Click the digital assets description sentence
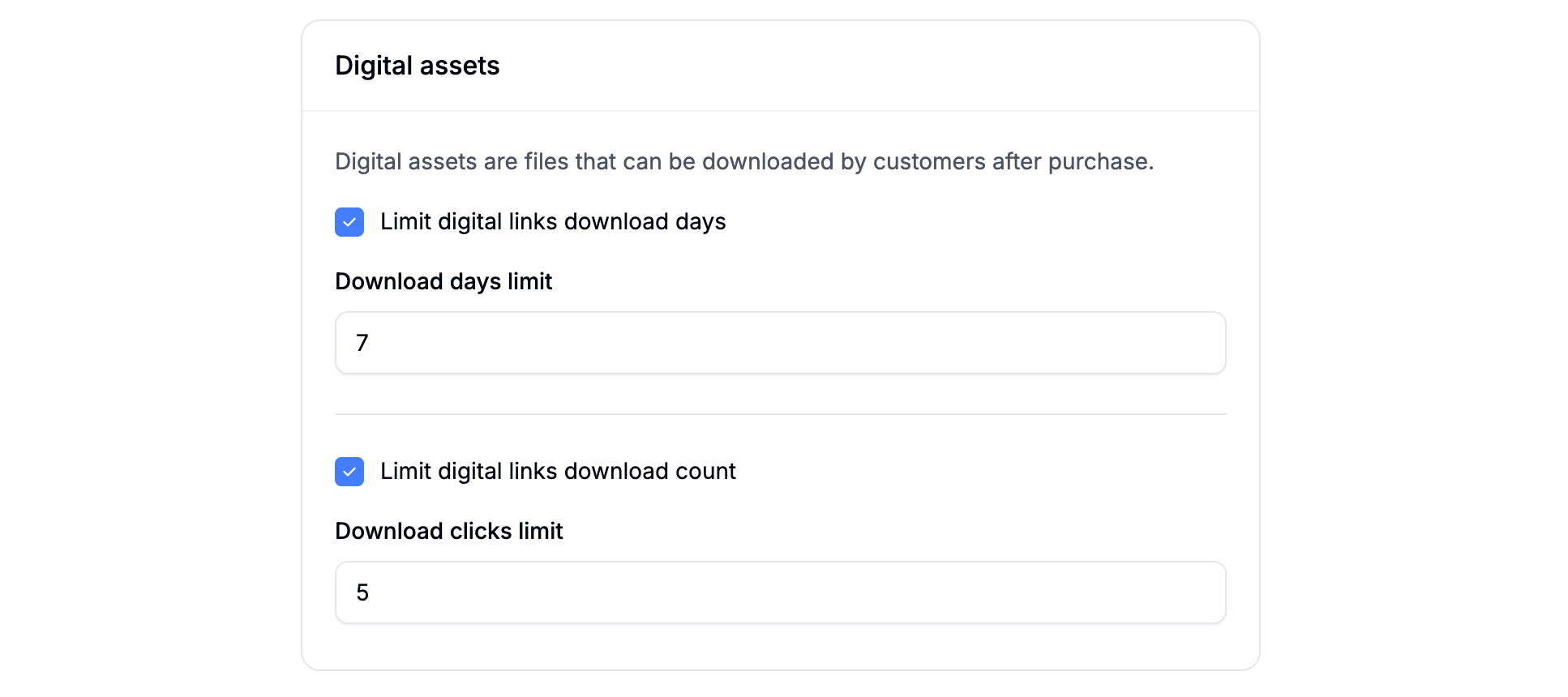1568x697 pixels. tap(743, 161)
